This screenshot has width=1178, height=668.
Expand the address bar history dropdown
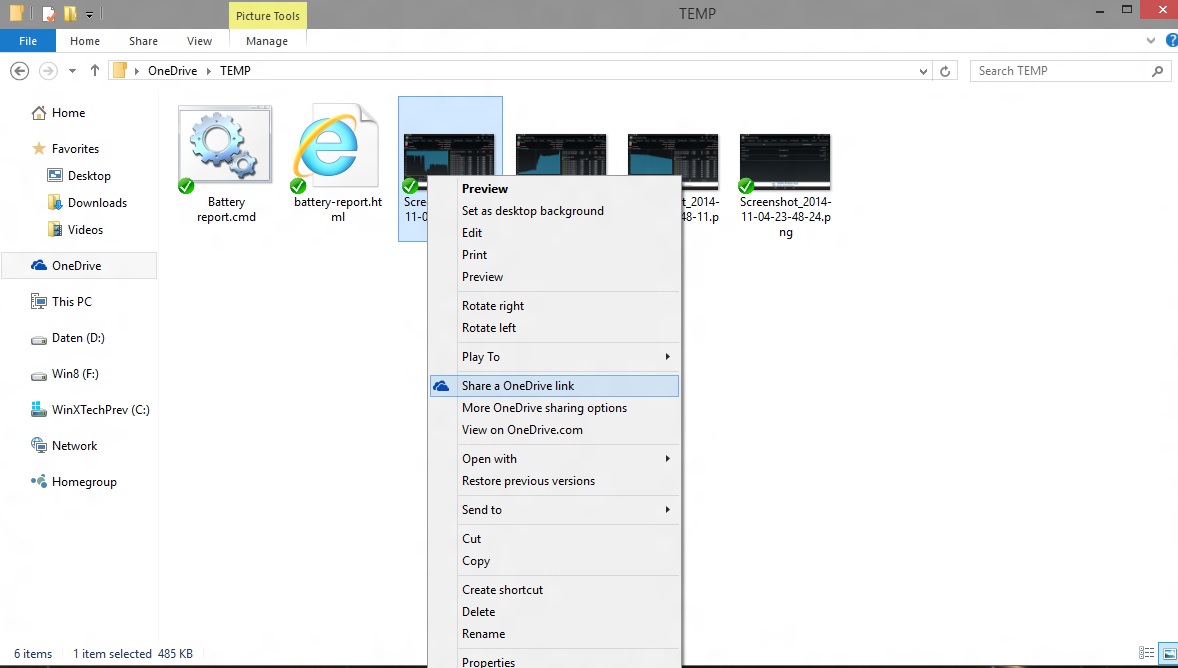(x=923, y=71)
